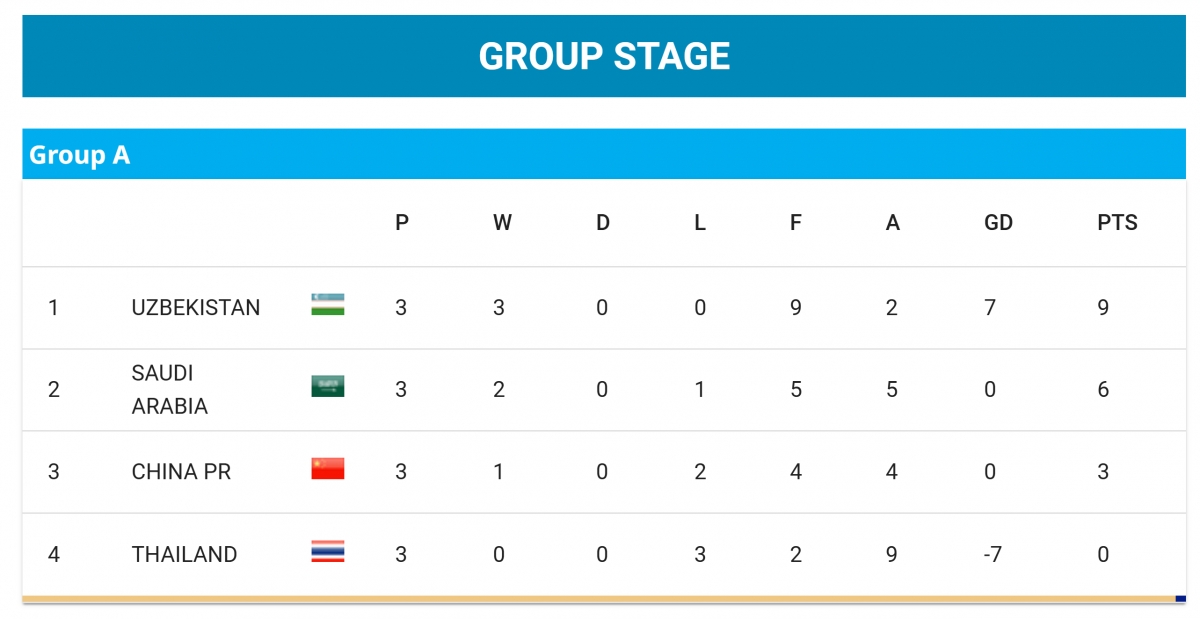Click the P column header
This screenshot has width=1200, height=619.
[x=402, y=223]
